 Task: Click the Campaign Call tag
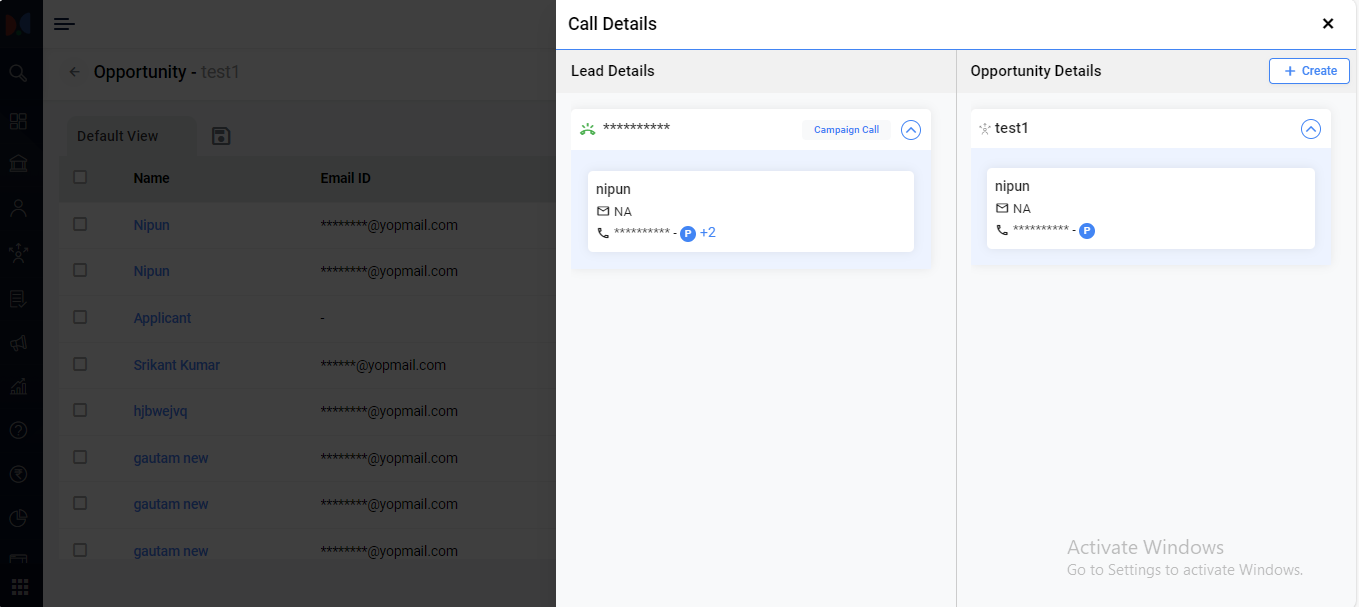[x=846, y=130]
